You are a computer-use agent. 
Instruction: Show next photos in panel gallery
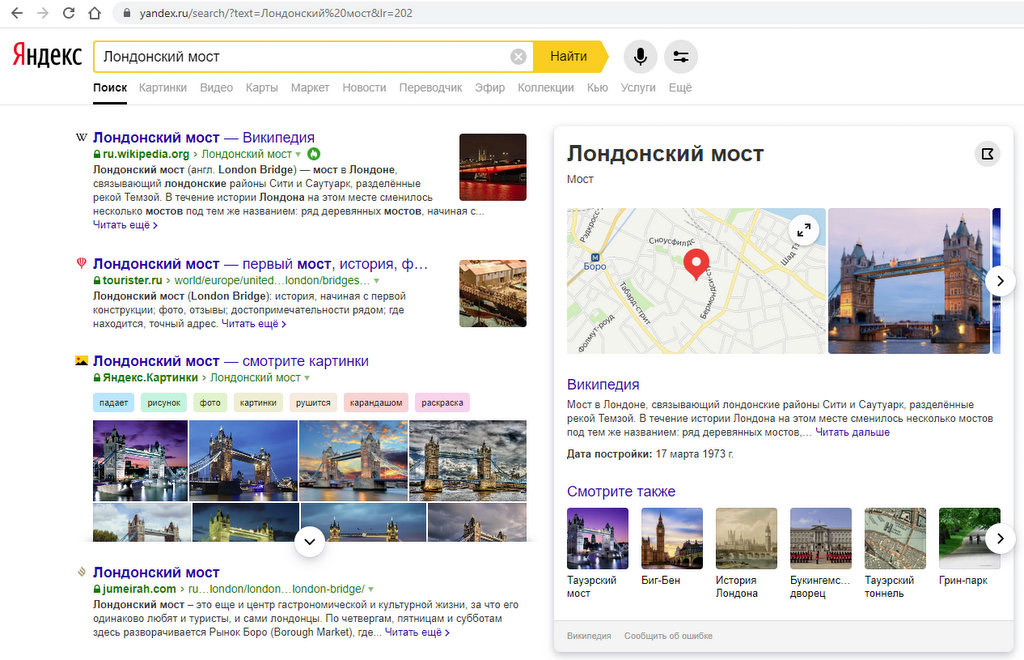tap(1000, 281)
